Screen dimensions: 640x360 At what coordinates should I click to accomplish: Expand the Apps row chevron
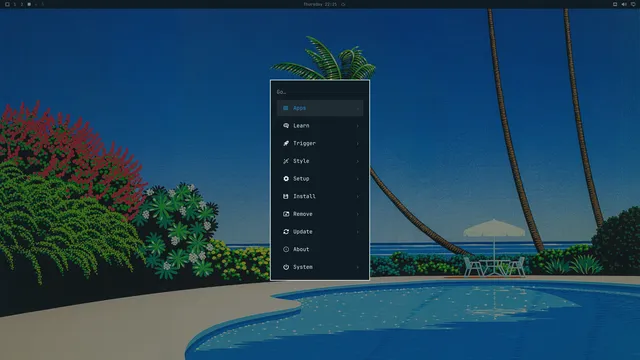[358, 108]
